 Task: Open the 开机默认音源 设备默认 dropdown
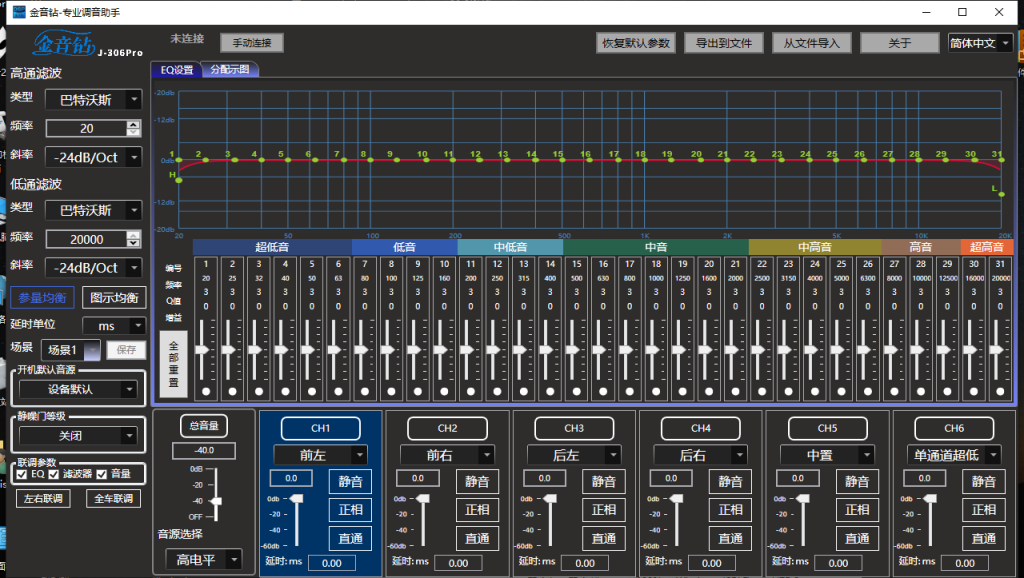[78, 389]
